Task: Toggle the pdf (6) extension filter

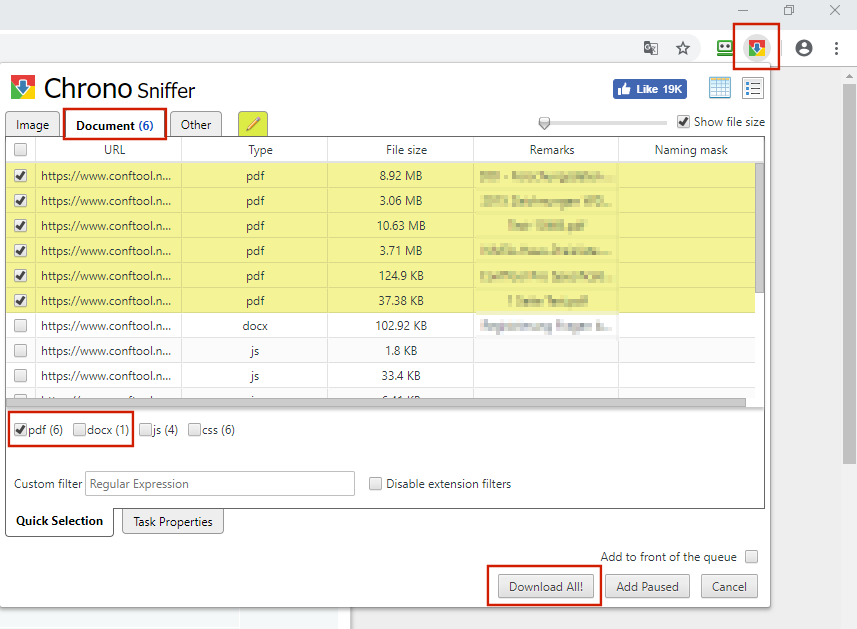Action: (x=21, y=430)
